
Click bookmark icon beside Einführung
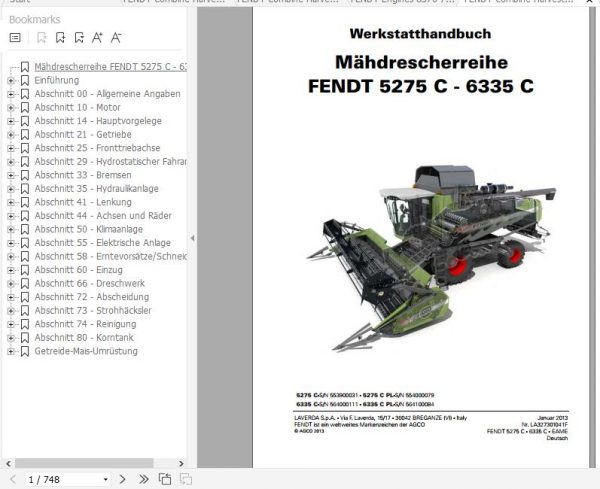(x=25, y=80)
